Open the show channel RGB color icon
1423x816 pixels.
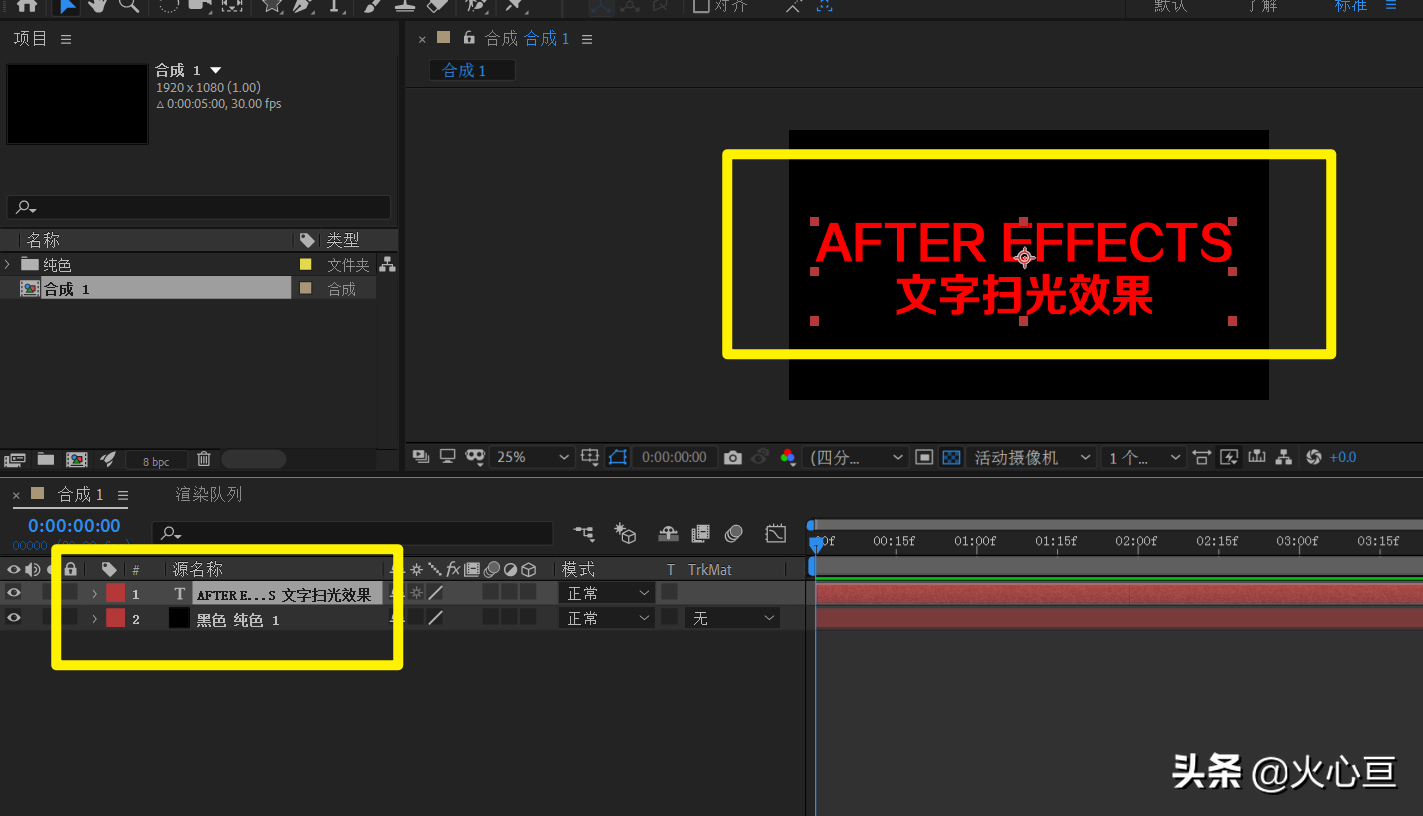[788, 457]
